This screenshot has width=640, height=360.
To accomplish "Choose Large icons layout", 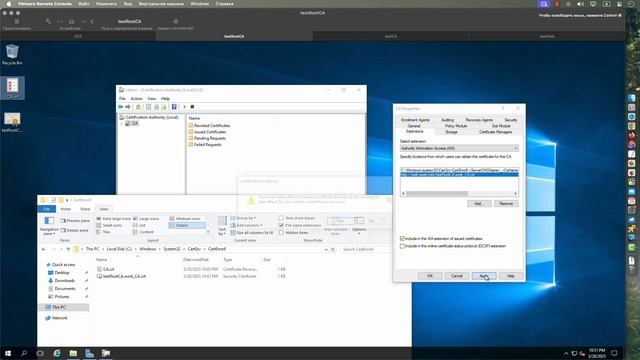I will click(146, 219).
